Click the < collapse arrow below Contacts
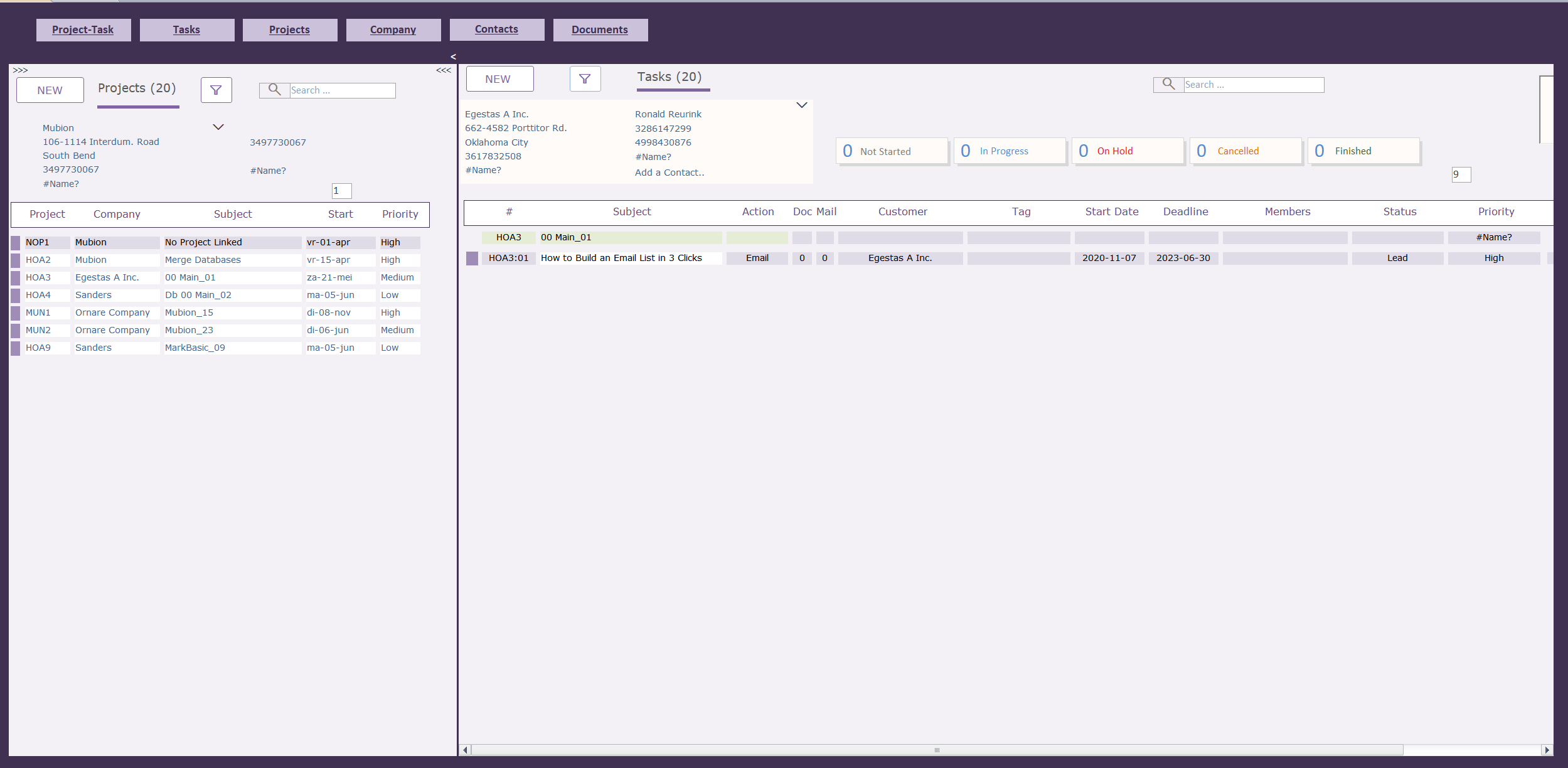This screenshot has width=1568, height=768. tap(453, 56)
